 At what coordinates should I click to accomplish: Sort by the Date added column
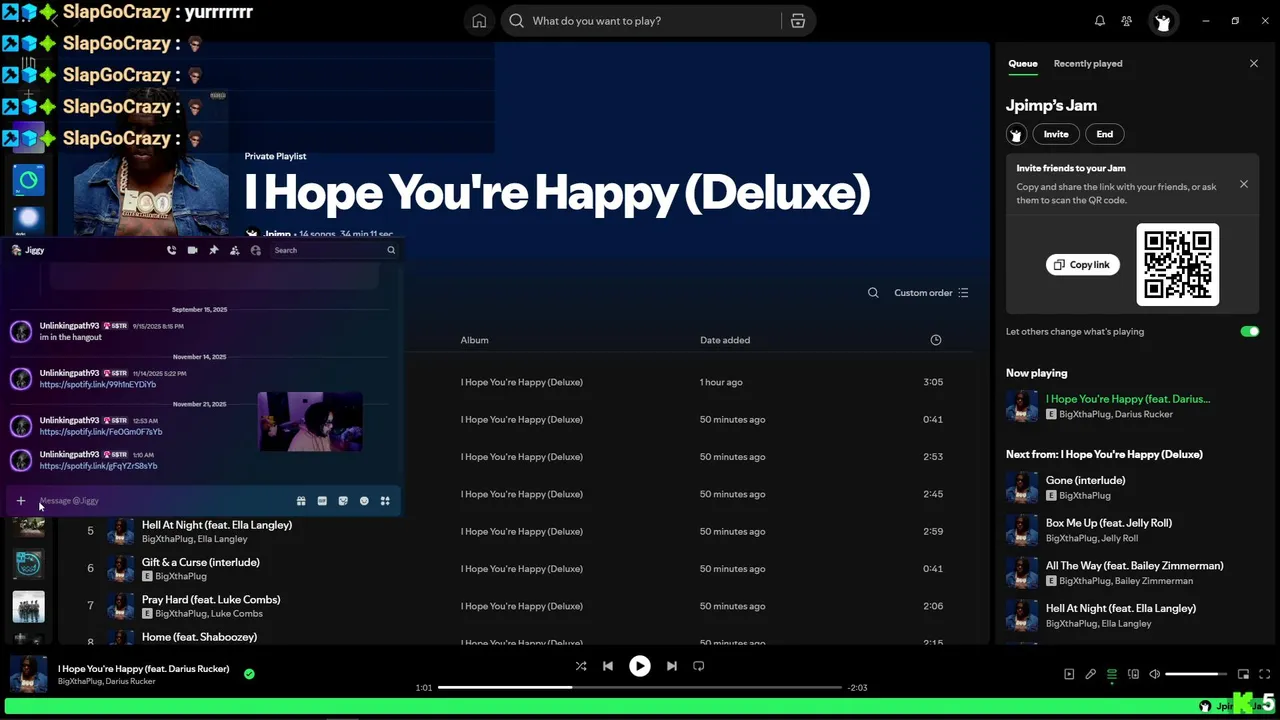pyautogui.click(x=725, y=340)
